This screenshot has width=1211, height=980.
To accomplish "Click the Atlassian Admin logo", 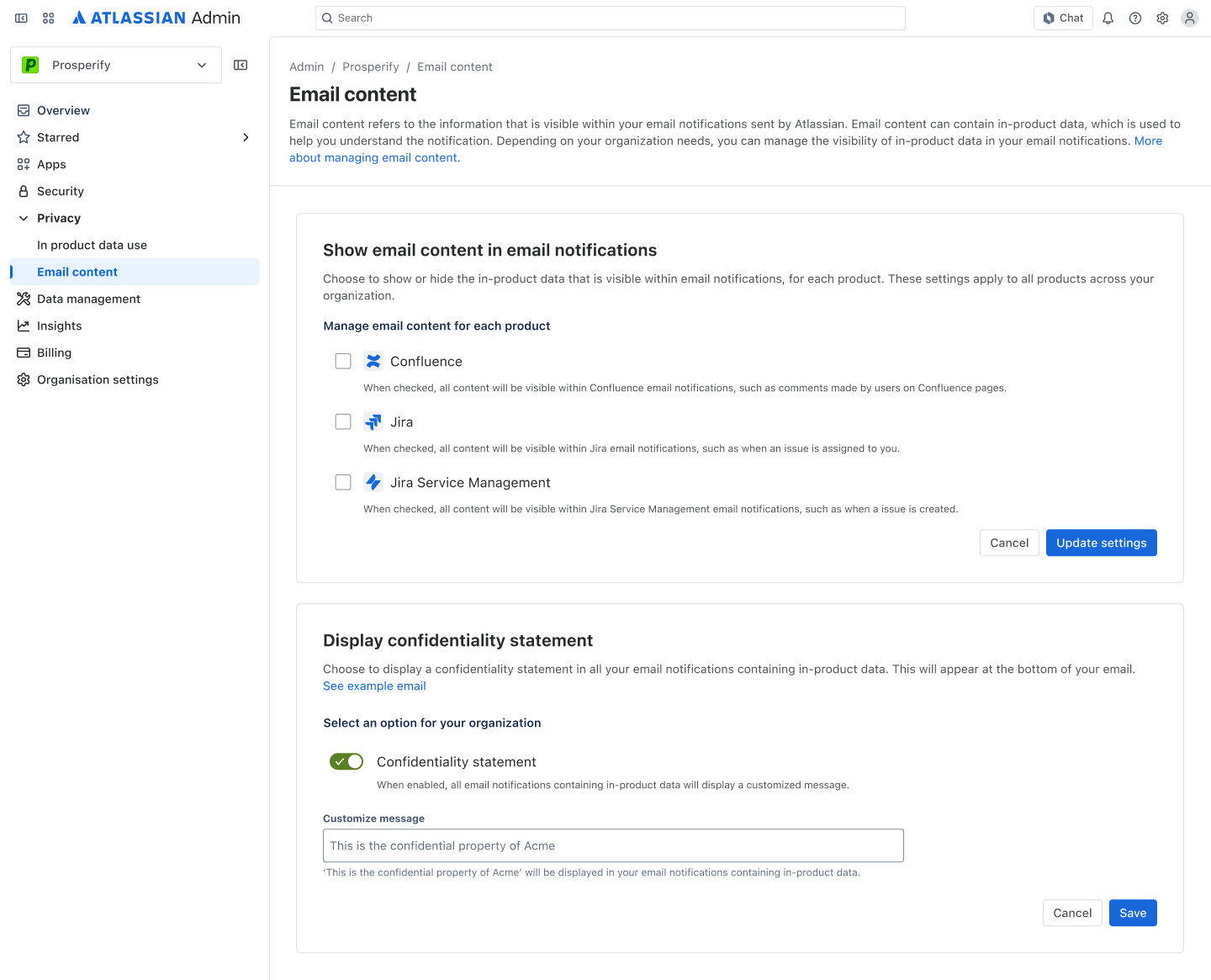I will coord(156,18).
